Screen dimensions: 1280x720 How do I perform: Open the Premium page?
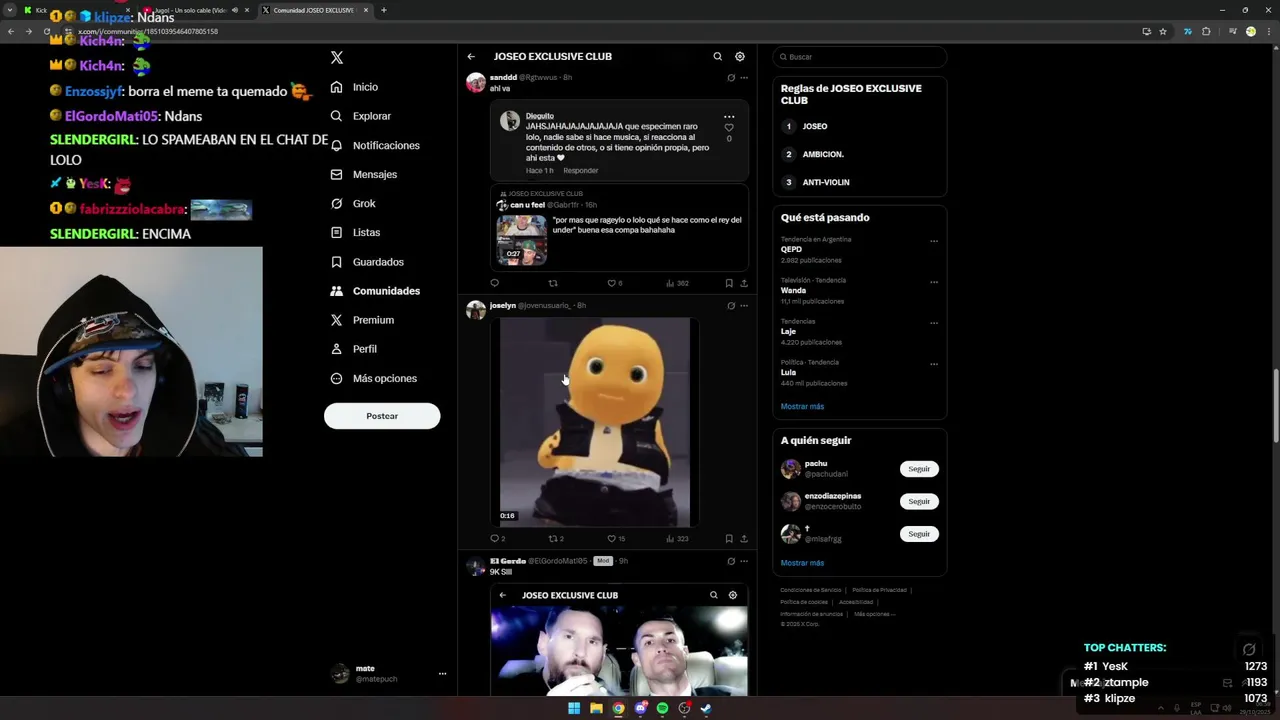point(362,320)
